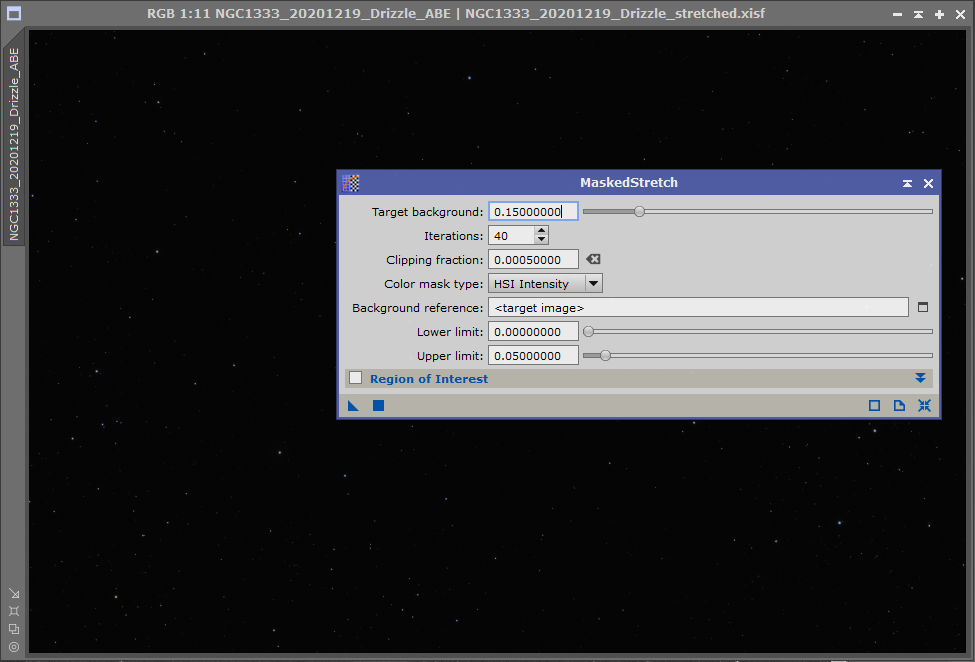Image resolution: width=975 pixels, height=662 pixels.
Task: Click the Background reference target image field
Action: [698, 307]
